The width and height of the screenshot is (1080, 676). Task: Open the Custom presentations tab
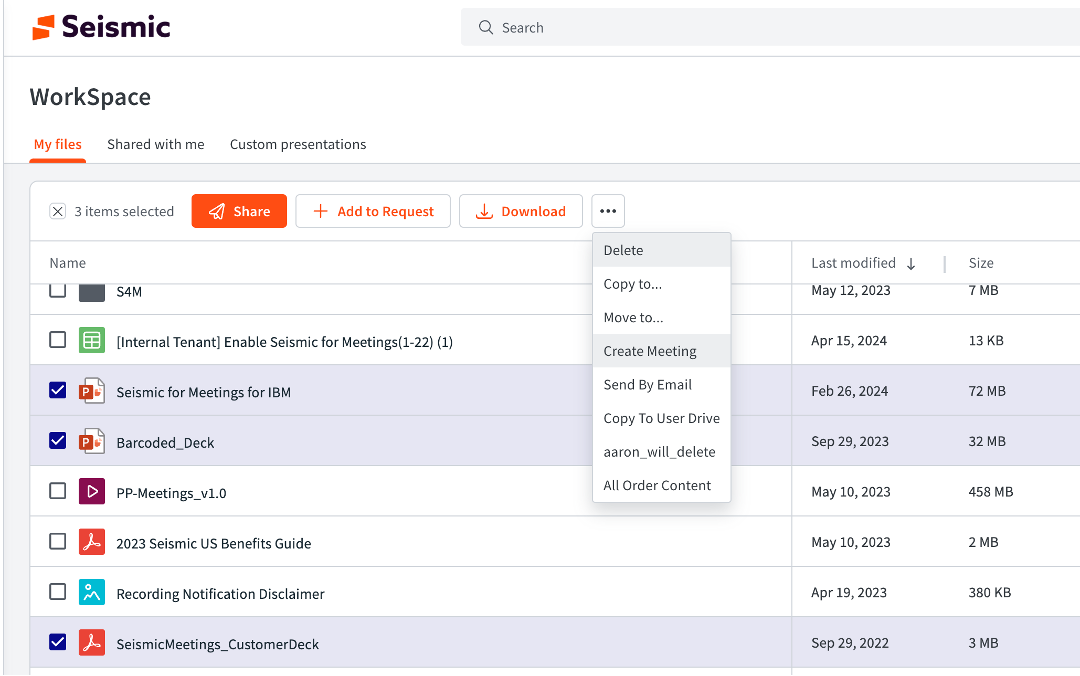coord(298,145)
